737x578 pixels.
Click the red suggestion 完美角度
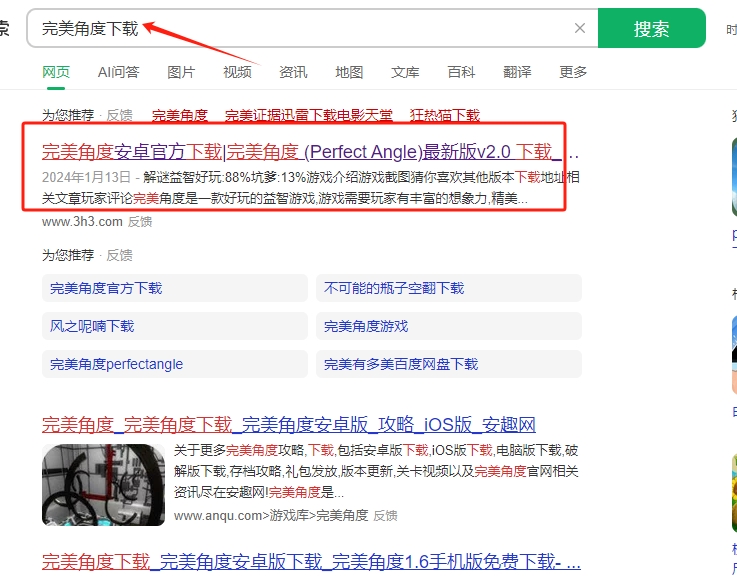(180, 115)
